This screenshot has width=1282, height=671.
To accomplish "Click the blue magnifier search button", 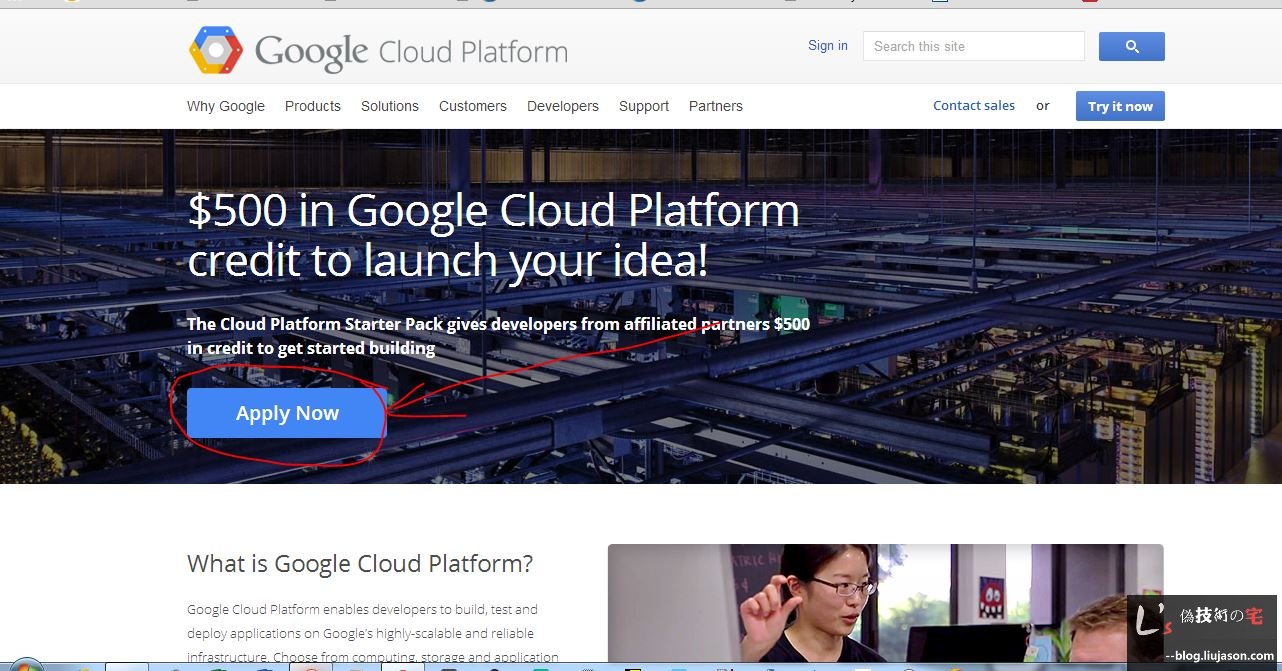I will [x=1132, y=47].
